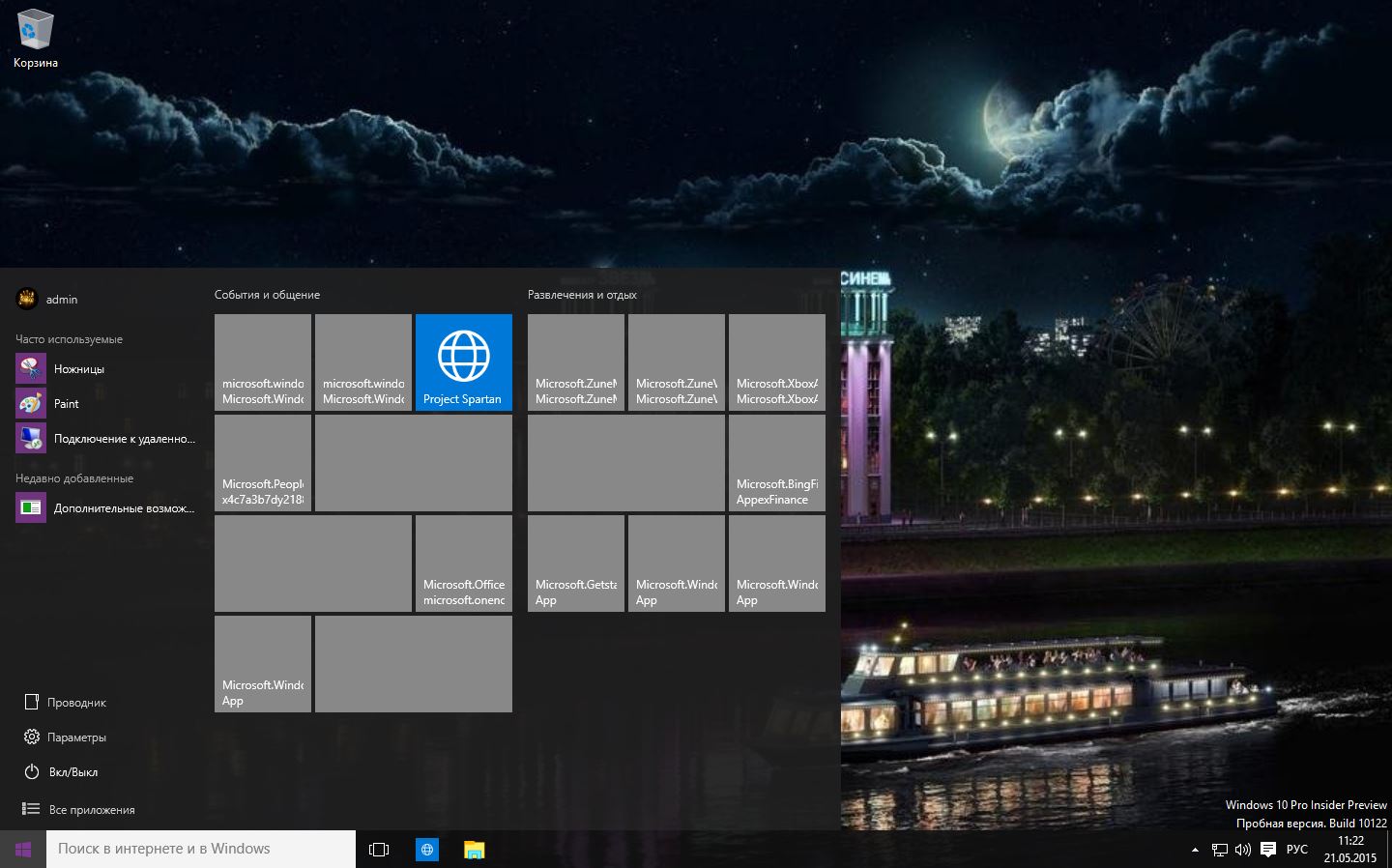Open Paint from the frequently used list
1392x868 pixels.
[x=66, y=404]
